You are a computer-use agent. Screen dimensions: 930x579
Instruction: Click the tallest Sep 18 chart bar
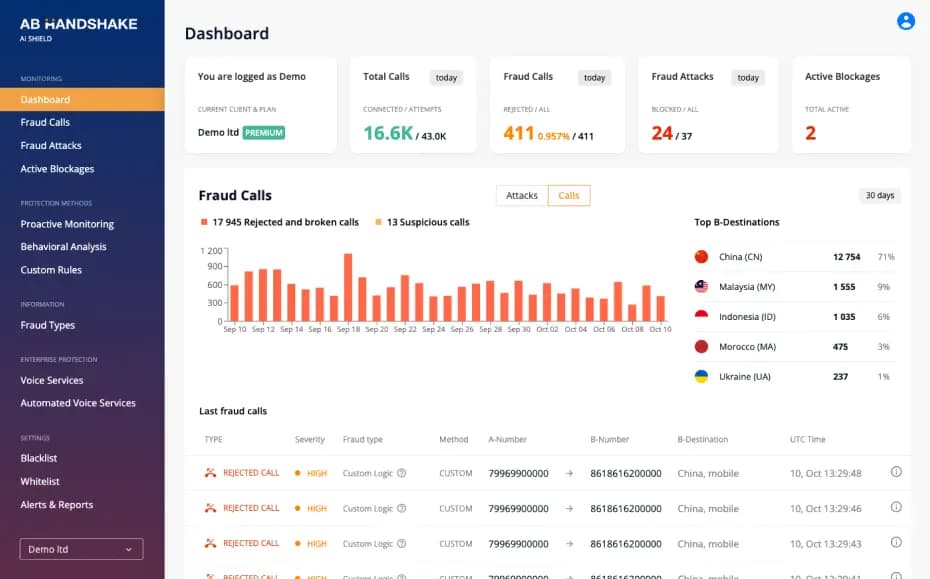pos(348,288)
